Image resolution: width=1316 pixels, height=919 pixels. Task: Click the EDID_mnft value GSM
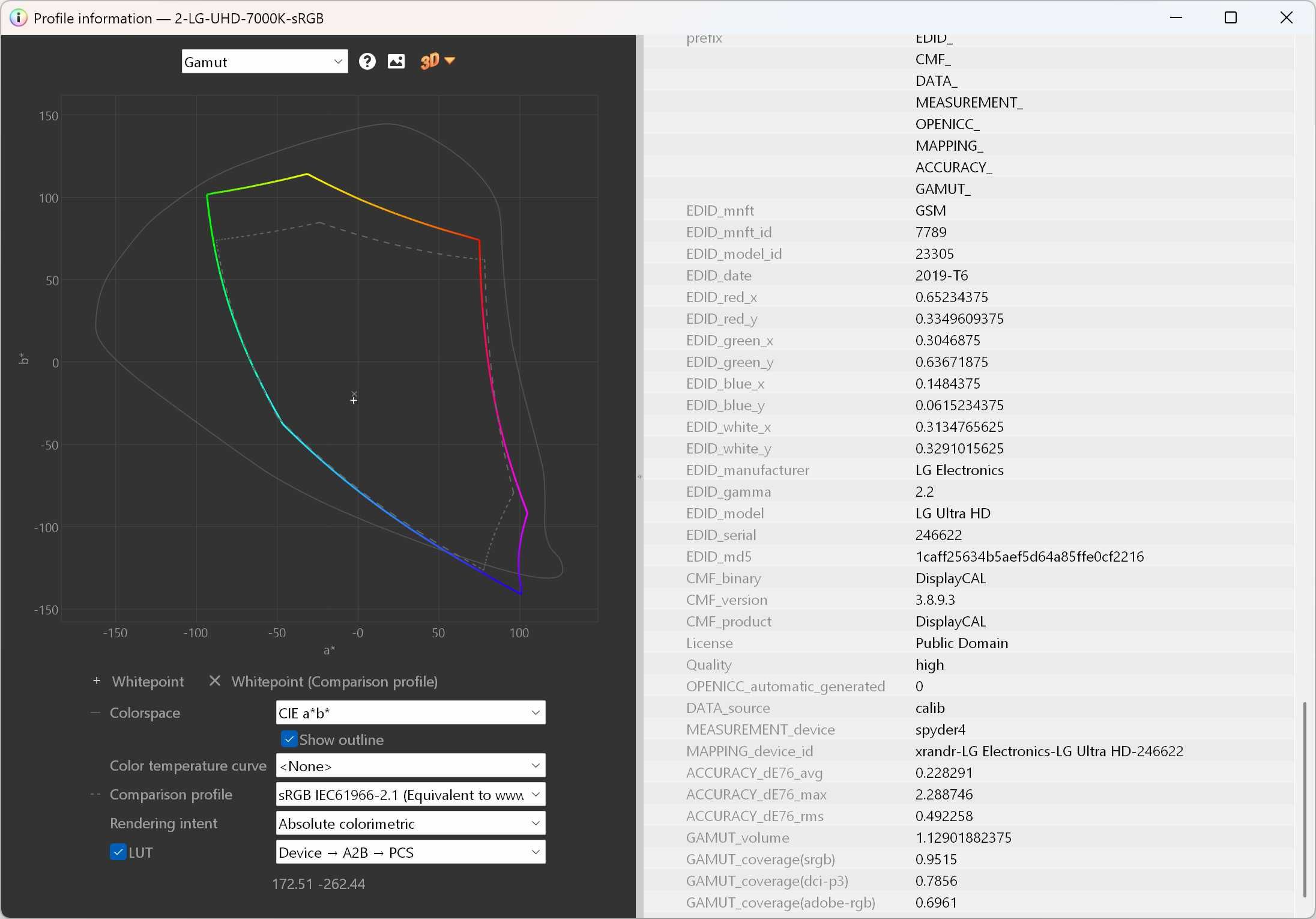click(x=930, y=210)
